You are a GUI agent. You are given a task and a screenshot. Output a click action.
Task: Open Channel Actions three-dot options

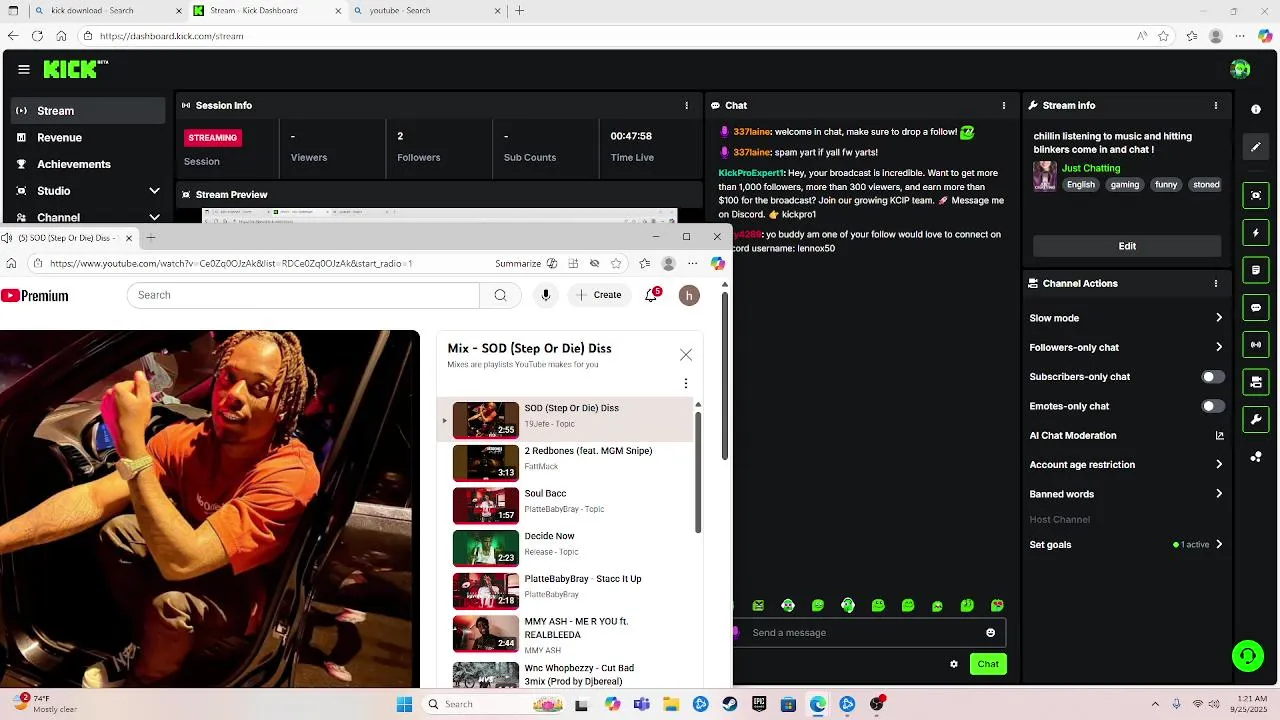coord(1216,283)
